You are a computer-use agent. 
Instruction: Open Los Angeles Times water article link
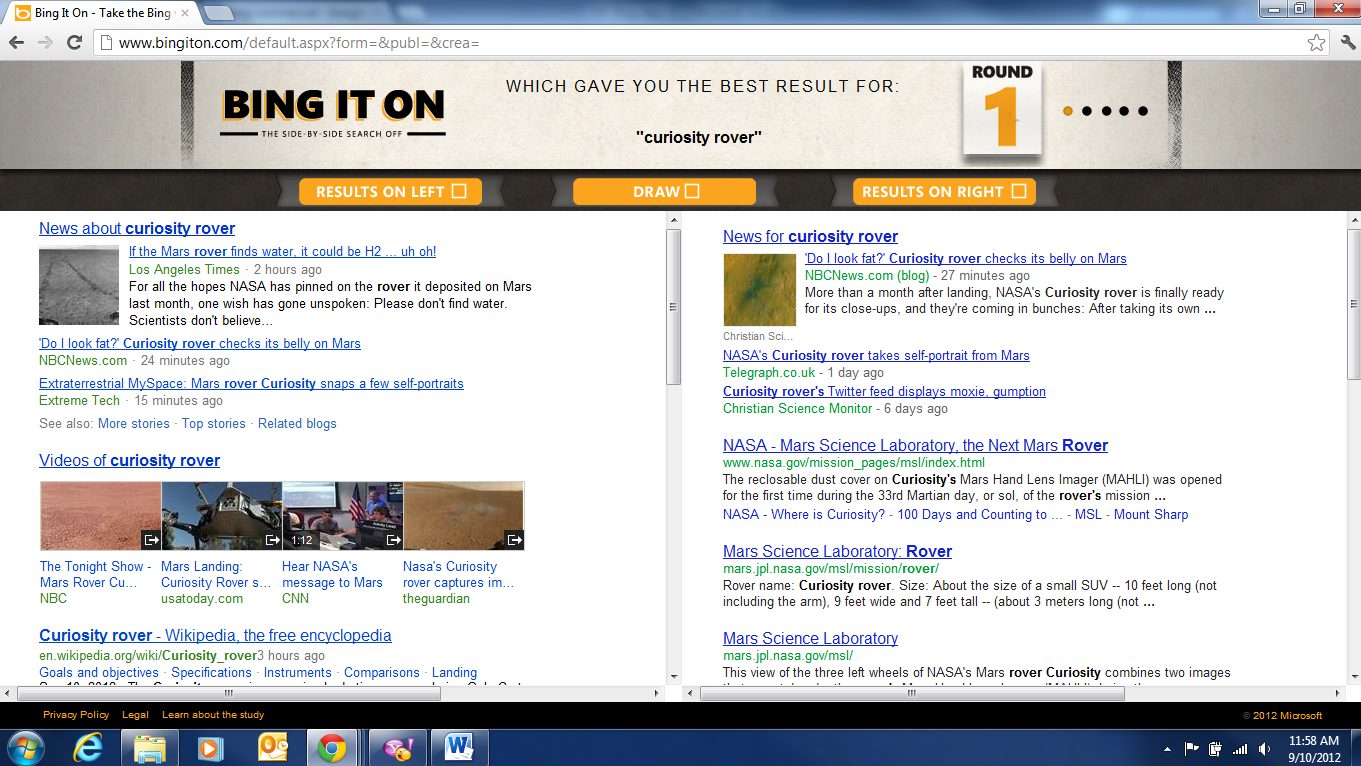pos(282,251)
